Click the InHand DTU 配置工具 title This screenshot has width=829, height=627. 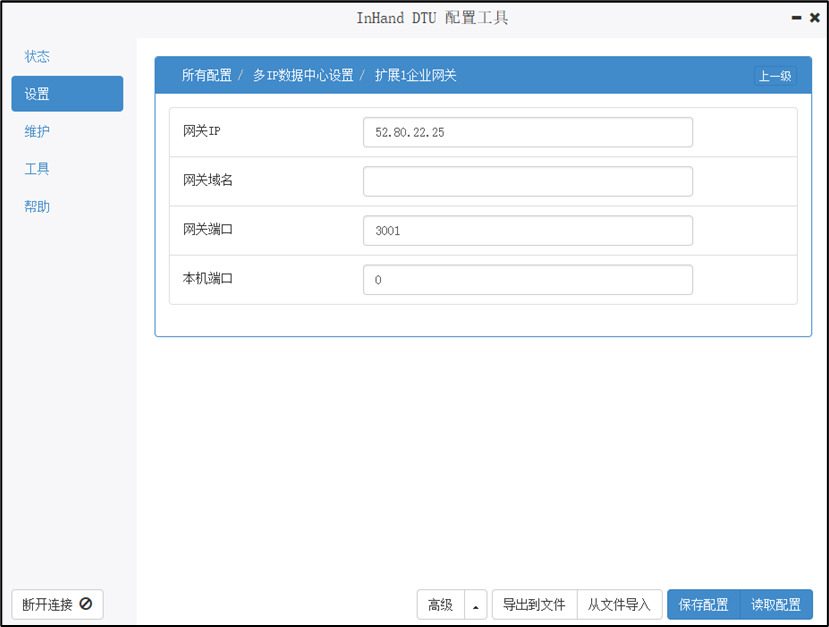(x=432, y=18)
